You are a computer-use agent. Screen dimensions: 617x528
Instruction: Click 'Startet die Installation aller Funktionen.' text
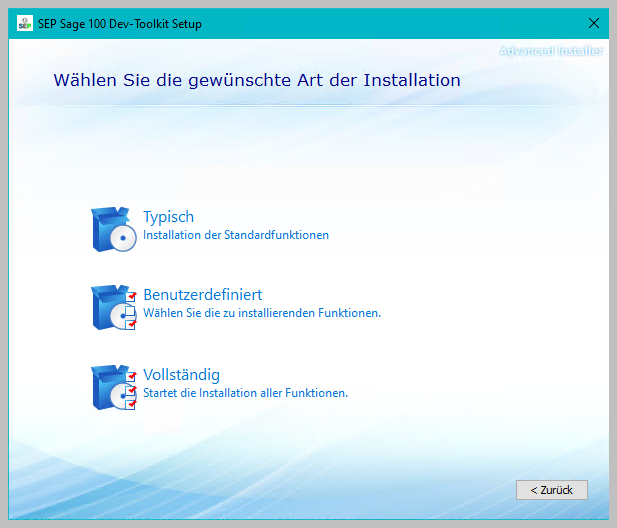pyautogui.click(x=246, y=393)
